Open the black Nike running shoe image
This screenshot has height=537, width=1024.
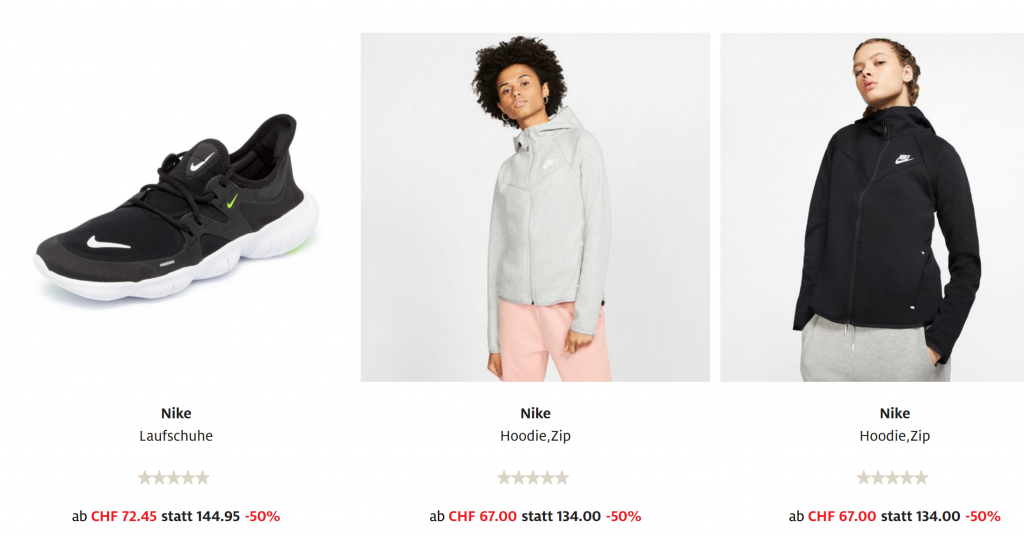pos(176,207)
